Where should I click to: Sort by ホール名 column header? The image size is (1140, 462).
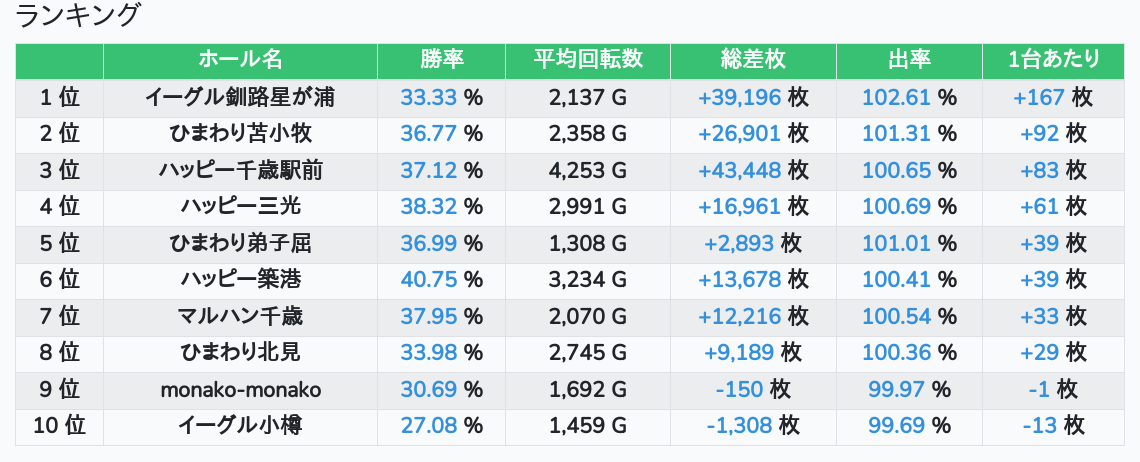[x=241, y=60]
